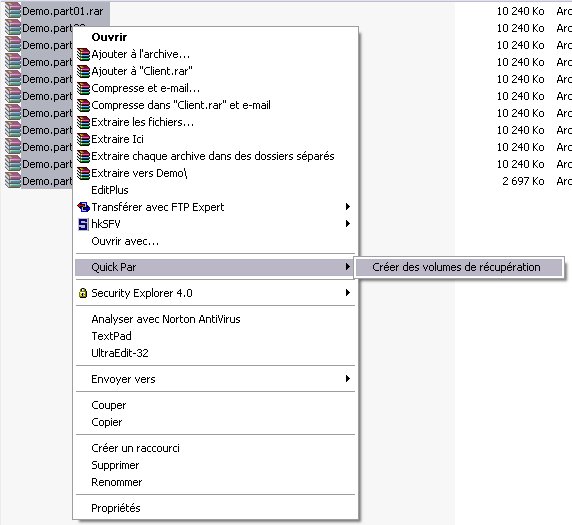
Task: Open EditPlus from context menu
Action: (x=215, y=190)
